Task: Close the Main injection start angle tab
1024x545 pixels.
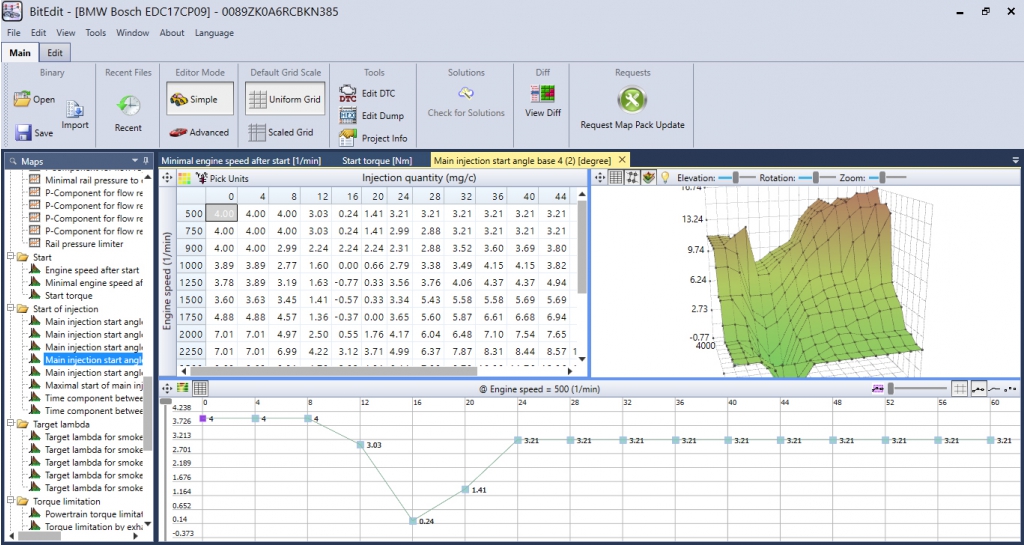Action: [622, 159]
